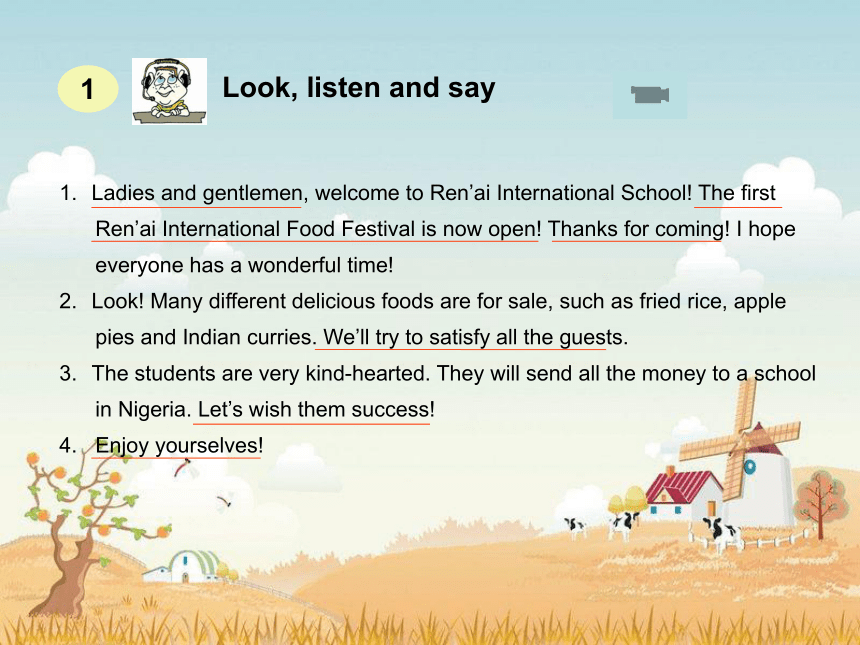860x645 pixels.
Task: Click "We'll try to satisfy all the guests"
Action: click(472, 337)
